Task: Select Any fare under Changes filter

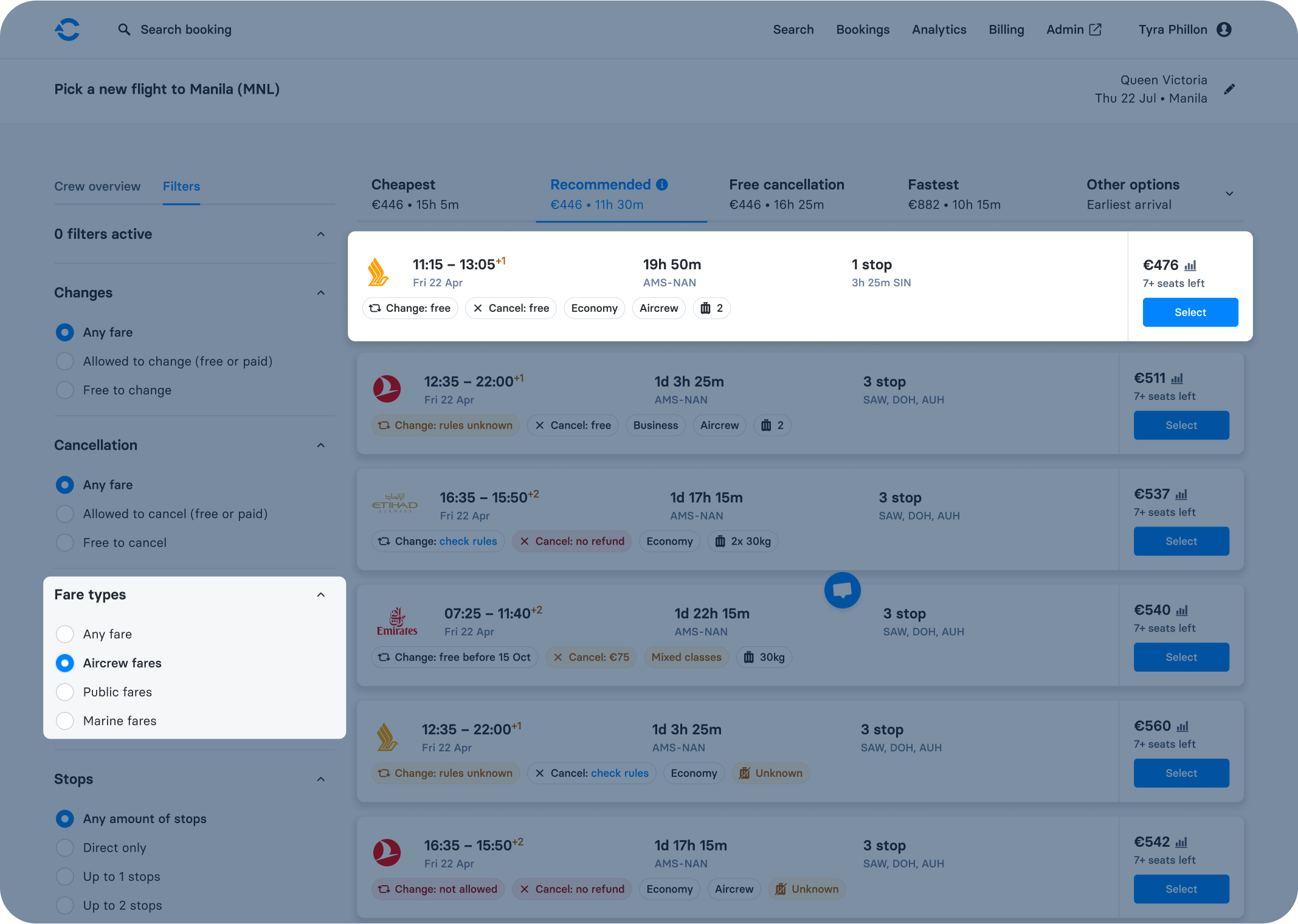Action: 65,331
